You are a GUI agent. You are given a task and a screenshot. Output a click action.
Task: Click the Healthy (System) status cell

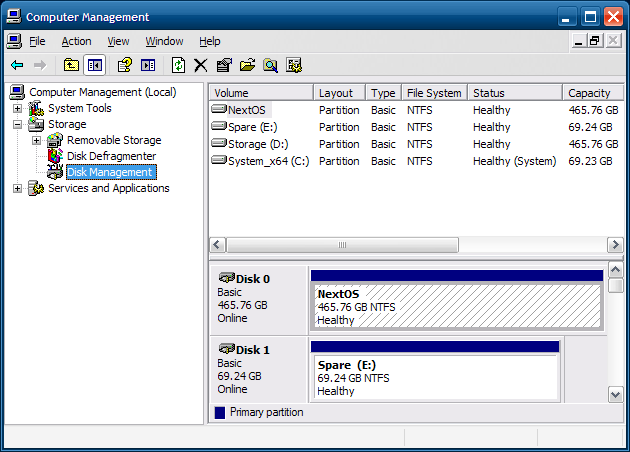pyautogui.click(x=515, y=161)
